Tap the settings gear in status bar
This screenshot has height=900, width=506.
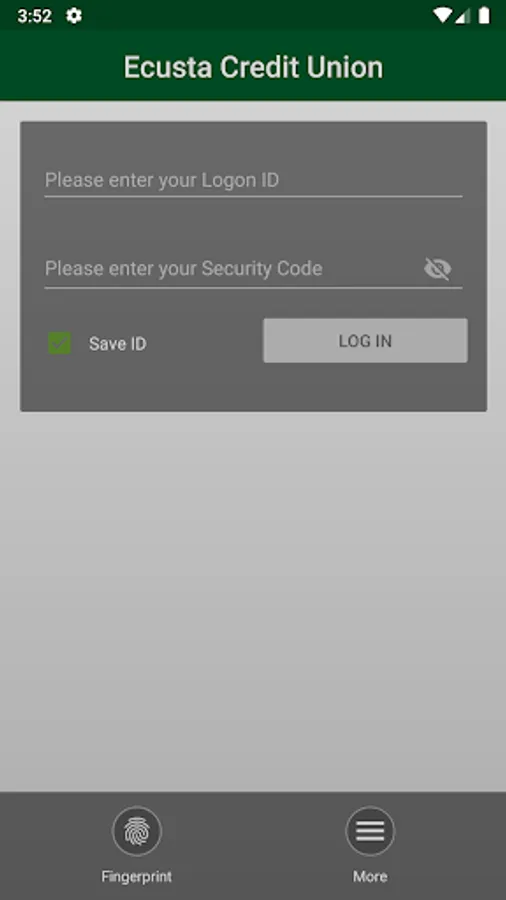click(74, 15)
